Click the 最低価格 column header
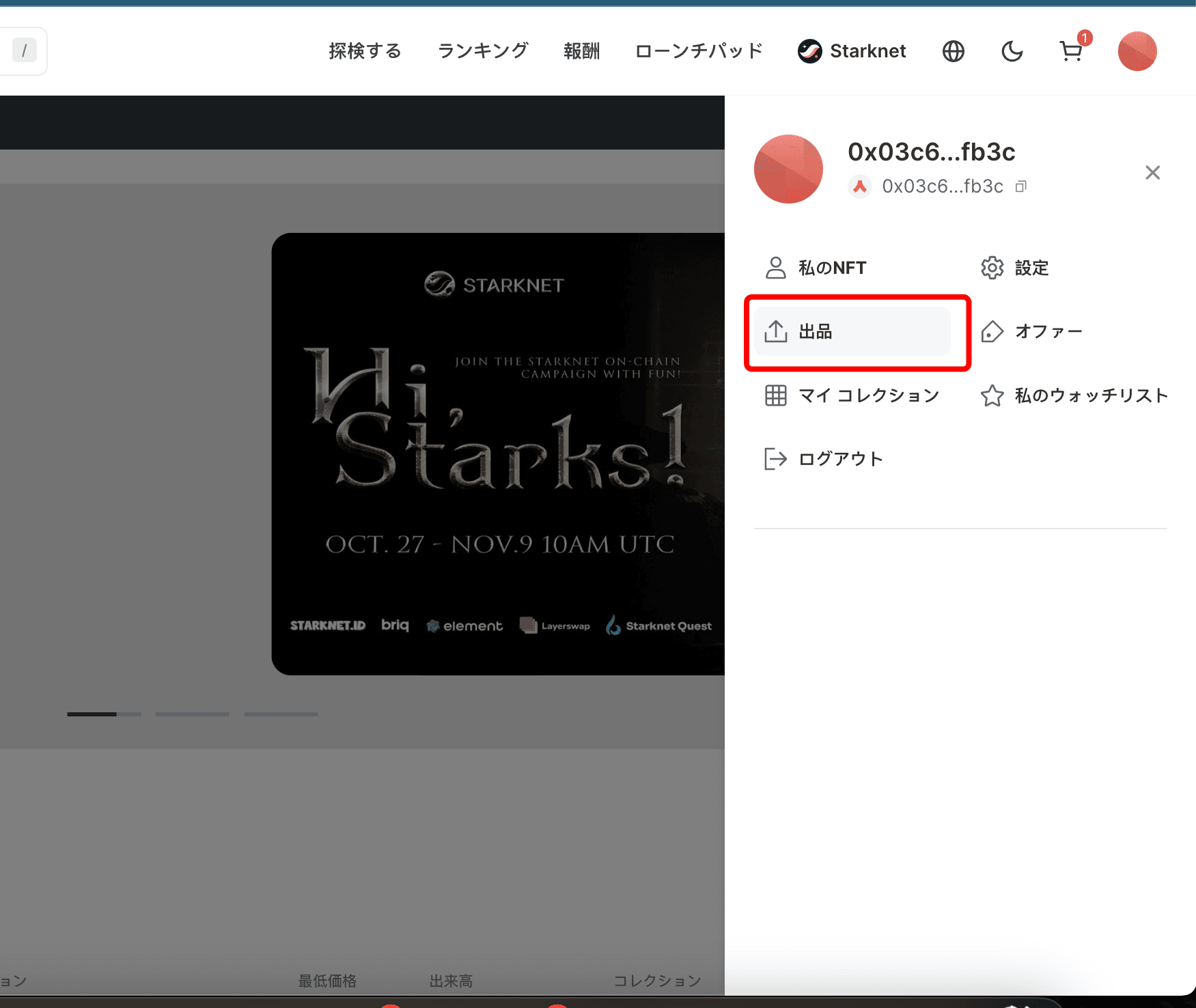Screen dimensions: 1196x1008 pyautogui.click(x=327, y=981)
